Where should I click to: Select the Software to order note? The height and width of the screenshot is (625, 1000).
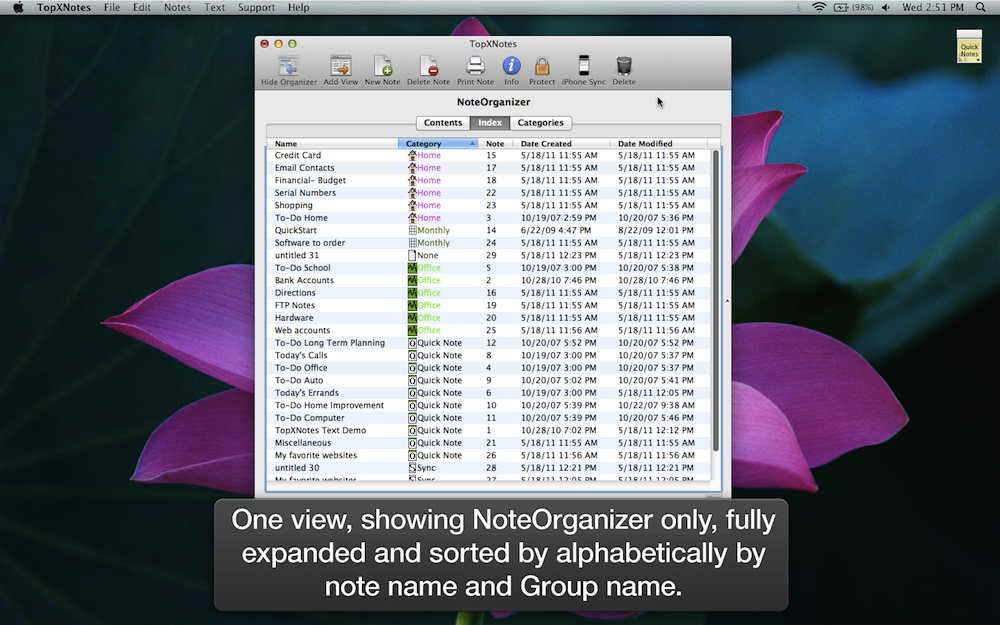(489, 243)
